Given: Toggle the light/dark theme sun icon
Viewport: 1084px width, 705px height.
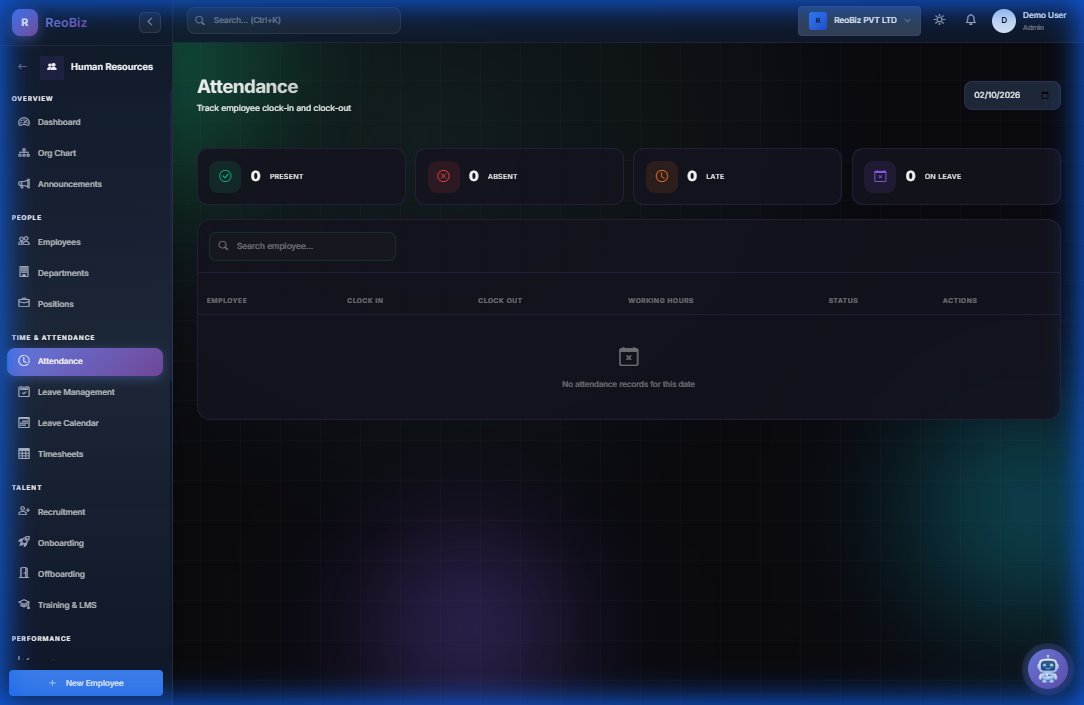Looking at the screenshot, I should (939, 20).
